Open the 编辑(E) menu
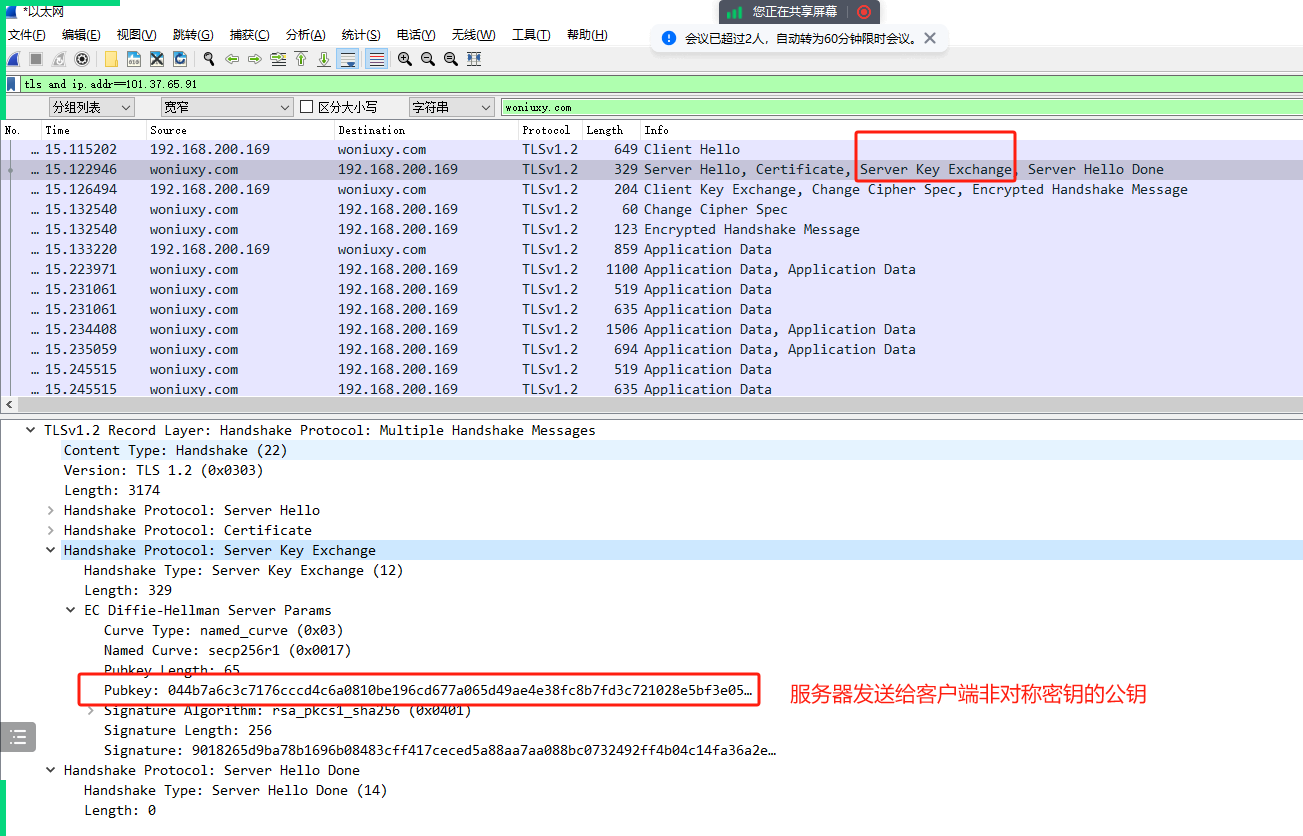1303x836 pixels. [81, 35]
